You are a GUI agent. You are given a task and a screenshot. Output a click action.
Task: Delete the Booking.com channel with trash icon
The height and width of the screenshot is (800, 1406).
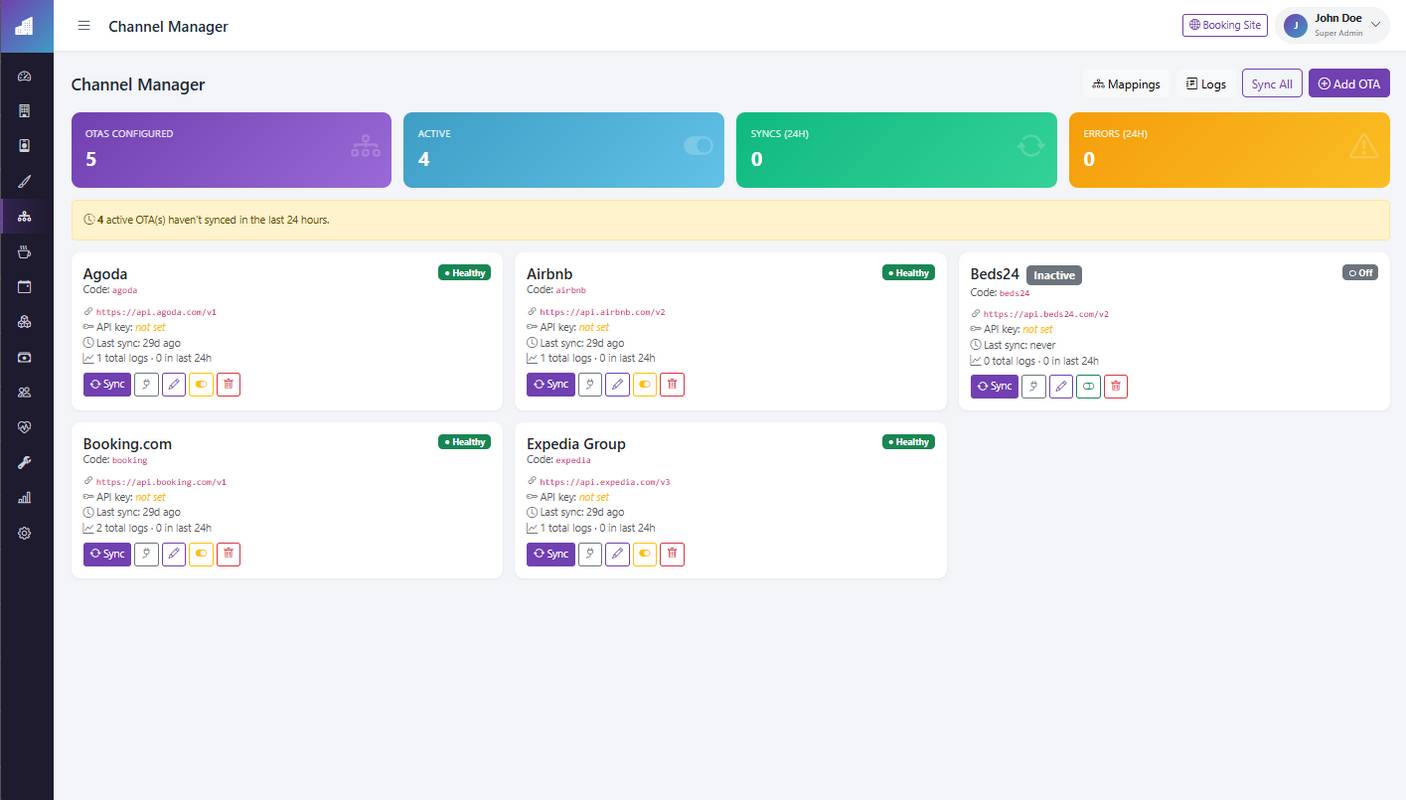tap(228, 554)
